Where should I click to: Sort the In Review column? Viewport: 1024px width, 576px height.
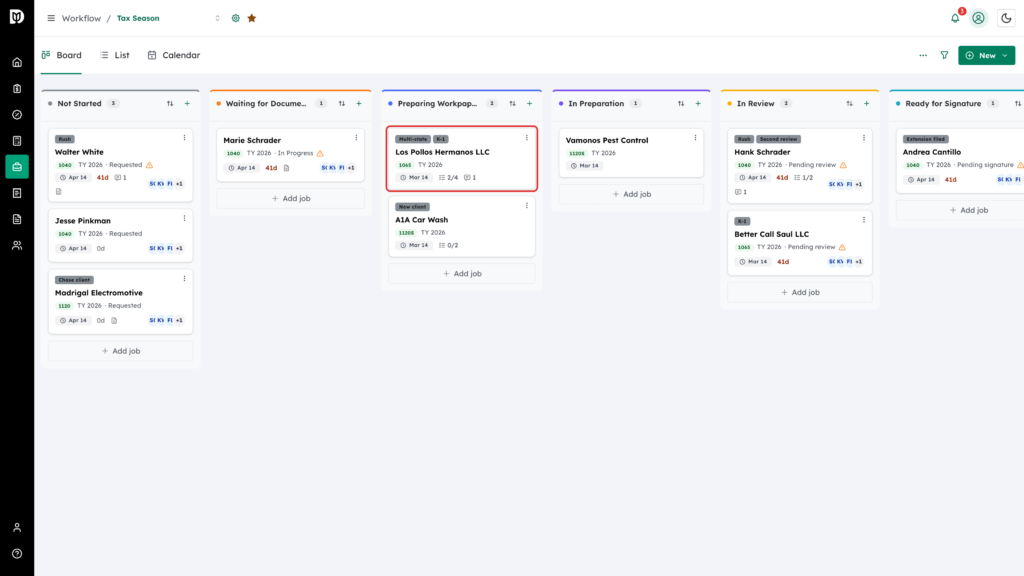point(850,104)
